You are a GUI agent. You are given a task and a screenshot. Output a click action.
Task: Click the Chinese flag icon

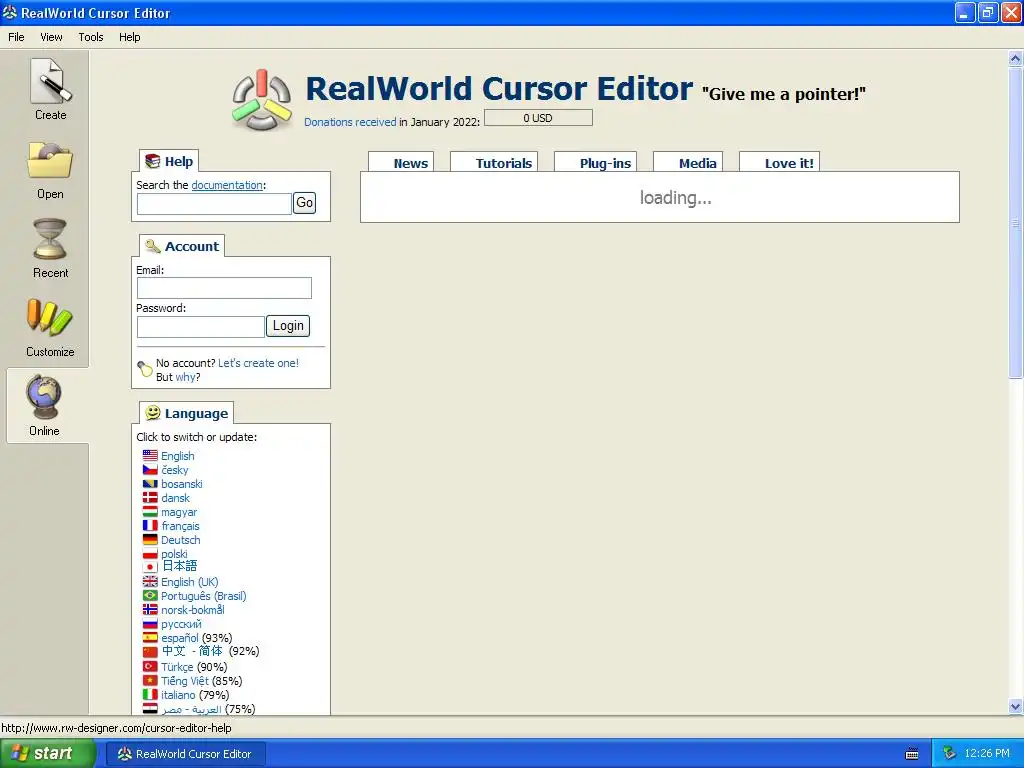[x=150, y=652]
